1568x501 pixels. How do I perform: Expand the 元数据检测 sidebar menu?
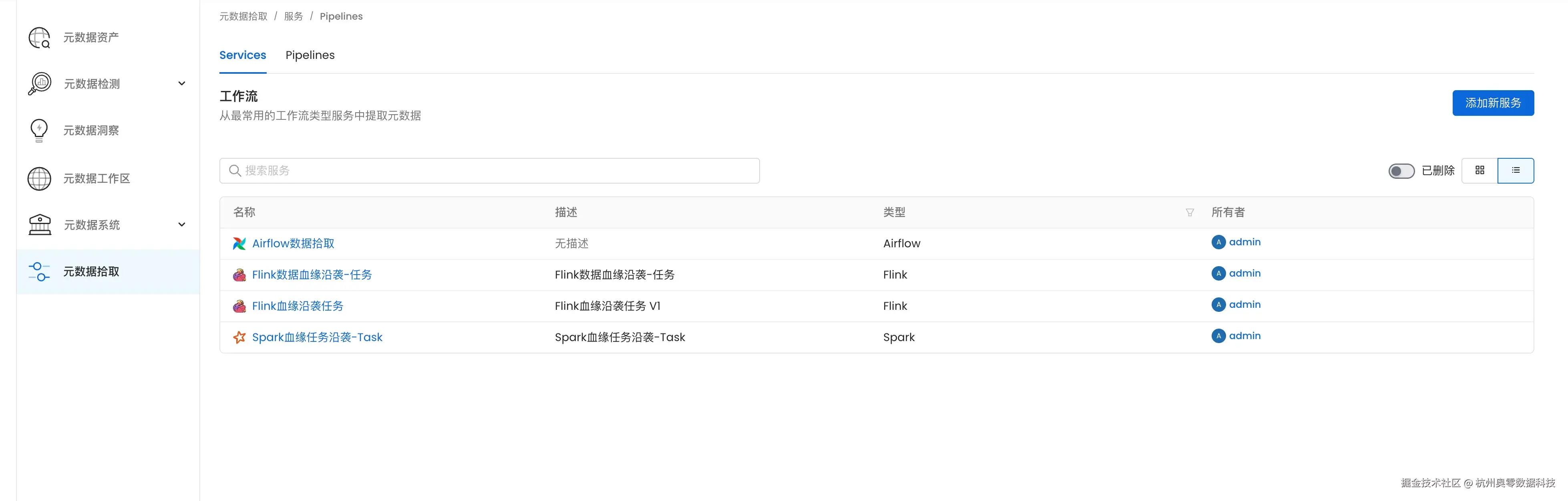181,83
